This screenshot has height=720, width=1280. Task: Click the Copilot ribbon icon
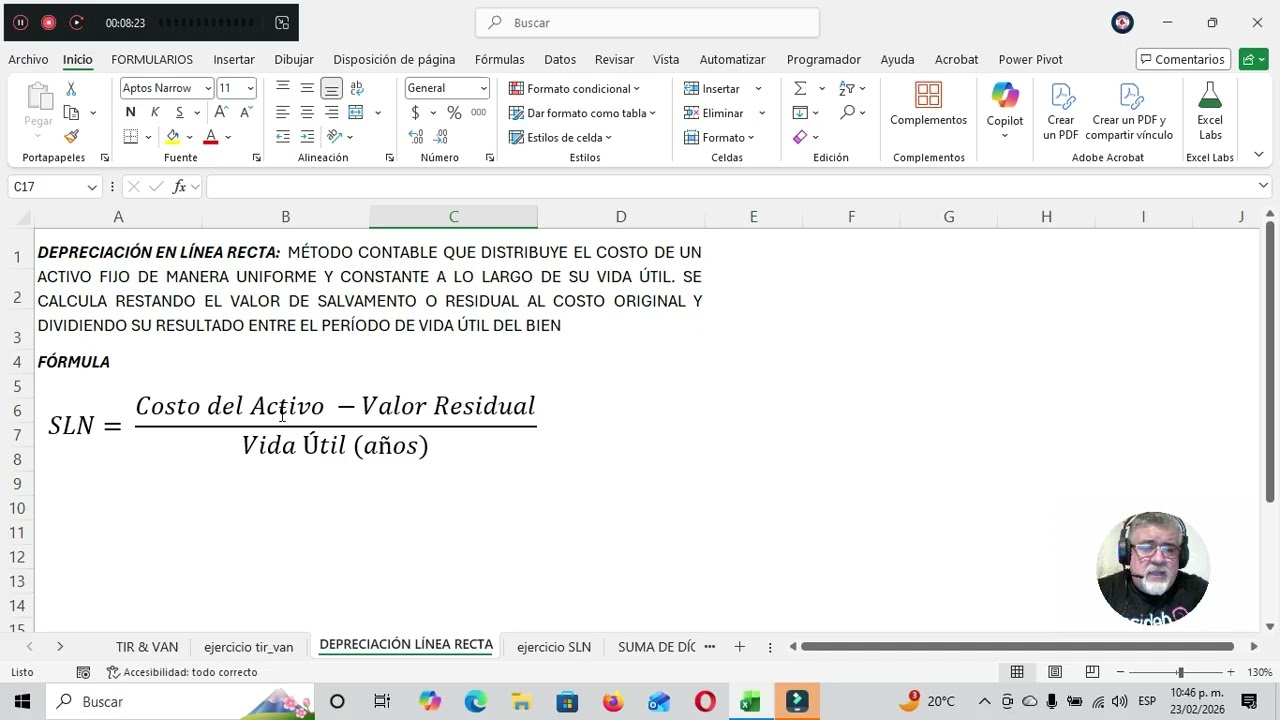point(1005,96)
